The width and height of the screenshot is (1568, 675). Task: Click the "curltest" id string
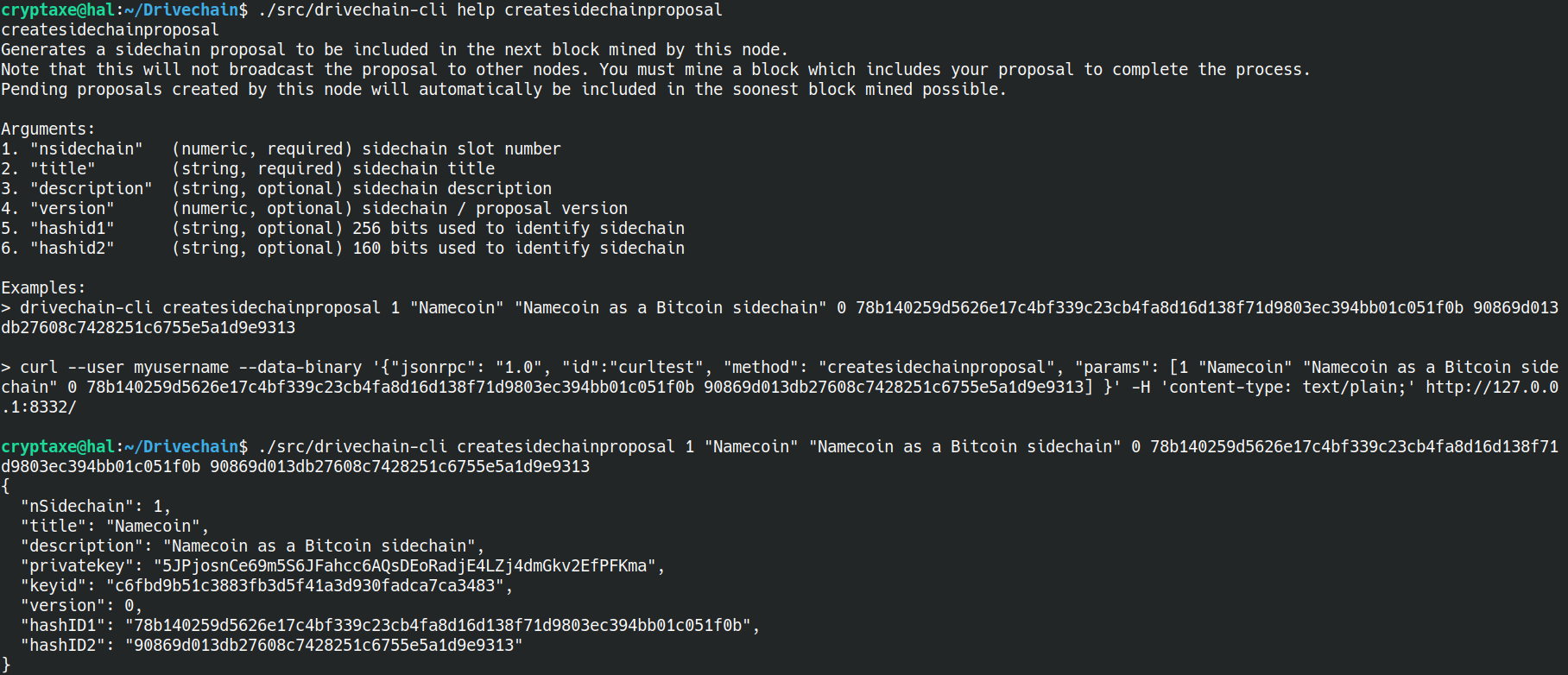[657, 368]
